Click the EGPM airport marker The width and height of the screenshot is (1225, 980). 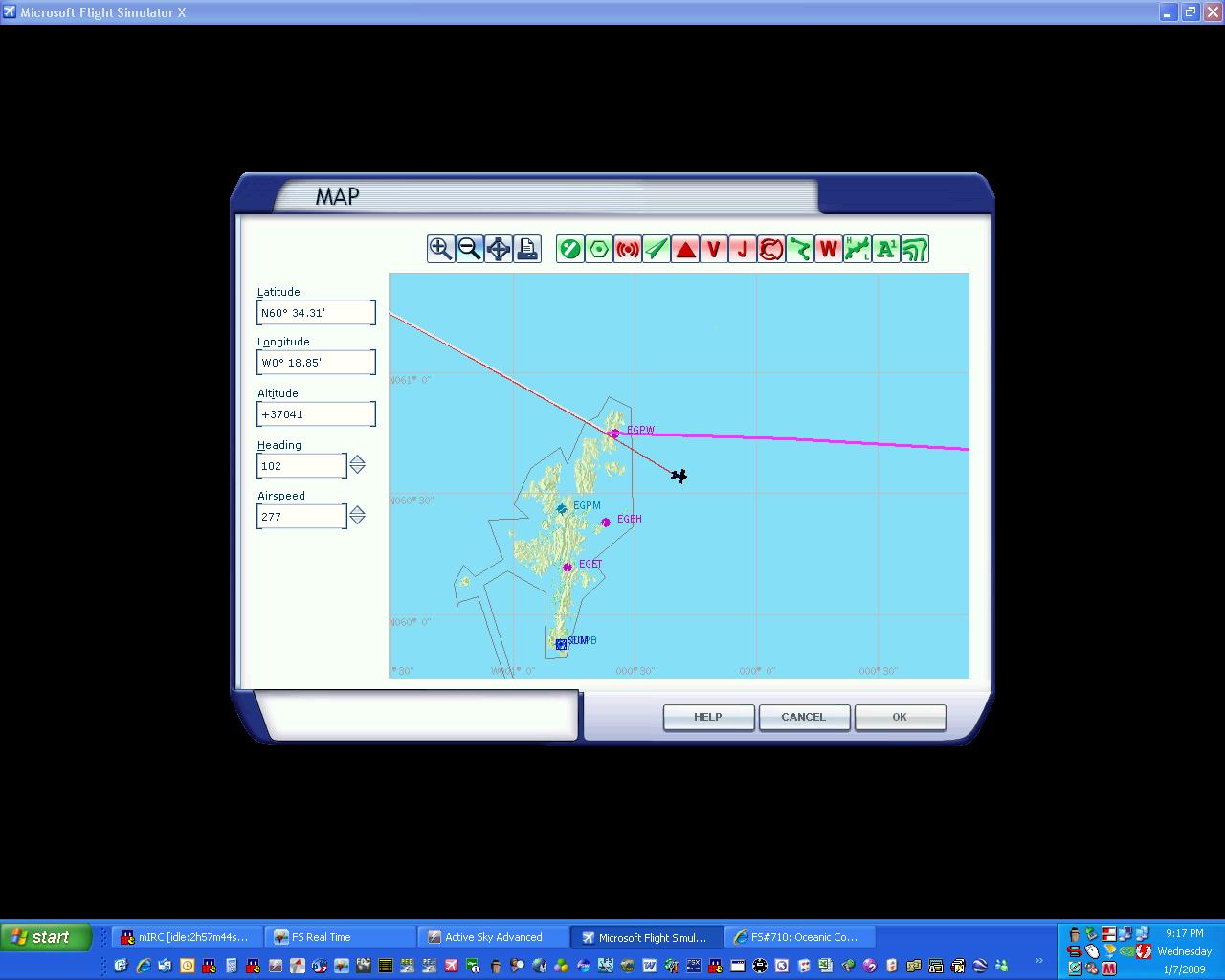562,509
